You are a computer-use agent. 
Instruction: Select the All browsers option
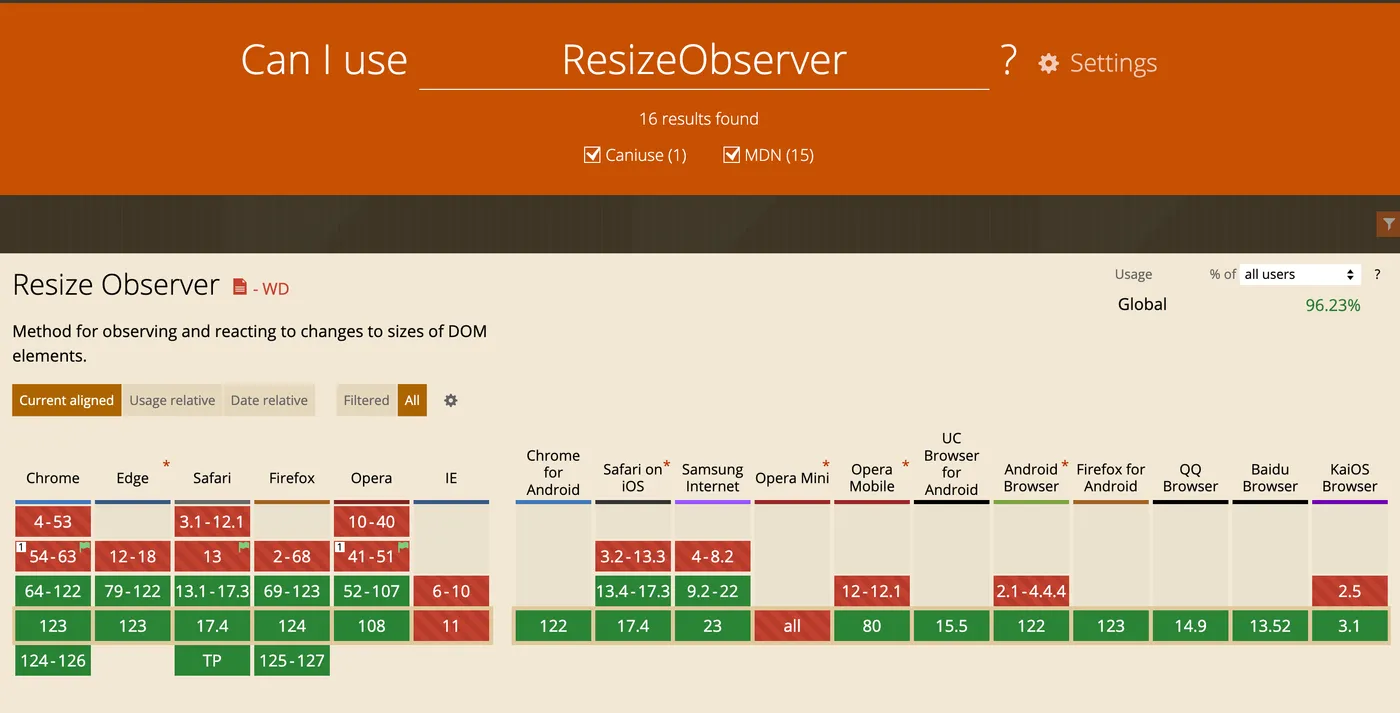pyautogui.click(x=412, y=400)
